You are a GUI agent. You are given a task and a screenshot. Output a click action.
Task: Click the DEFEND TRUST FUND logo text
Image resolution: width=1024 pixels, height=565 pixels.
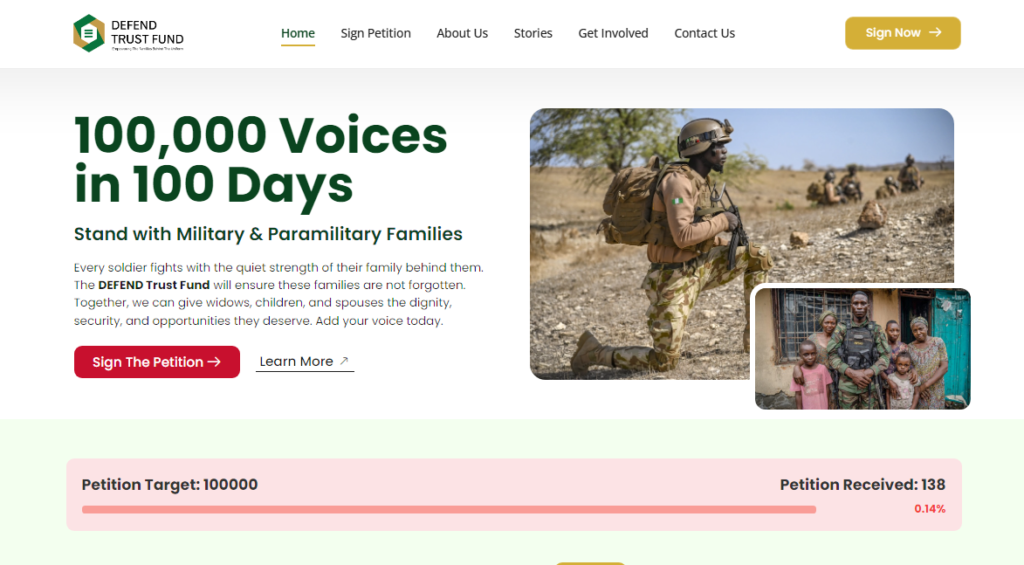point(147,33)
